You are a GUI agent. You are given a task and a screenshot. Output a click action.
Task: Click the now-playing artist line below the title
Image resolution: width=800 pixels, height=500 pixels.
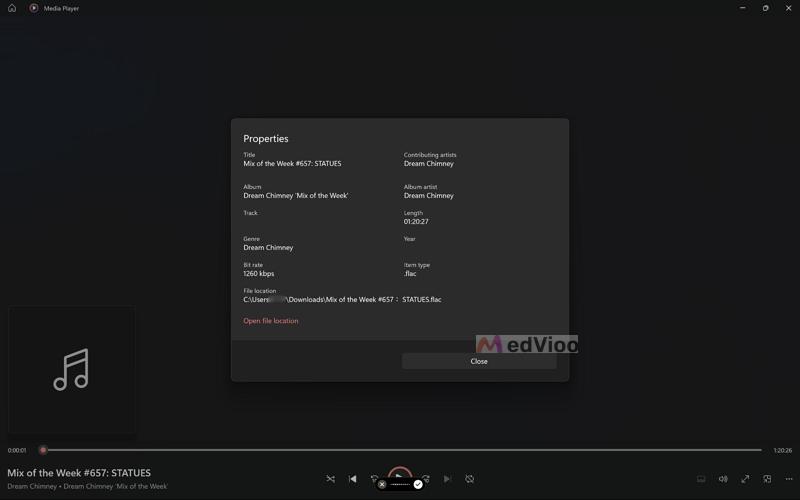click(x=87, y=486)
